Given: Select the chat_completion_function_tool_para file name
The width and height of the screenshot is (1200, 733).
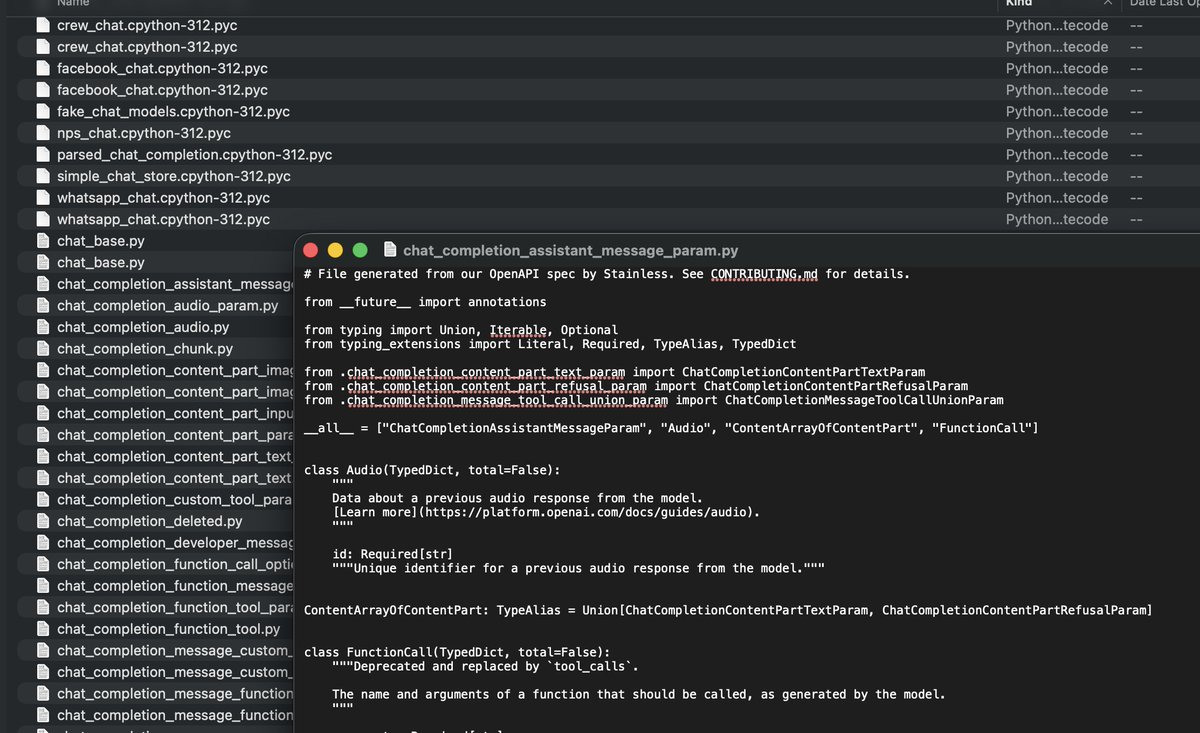Looking at the screenshot, I should pos(174,607).
